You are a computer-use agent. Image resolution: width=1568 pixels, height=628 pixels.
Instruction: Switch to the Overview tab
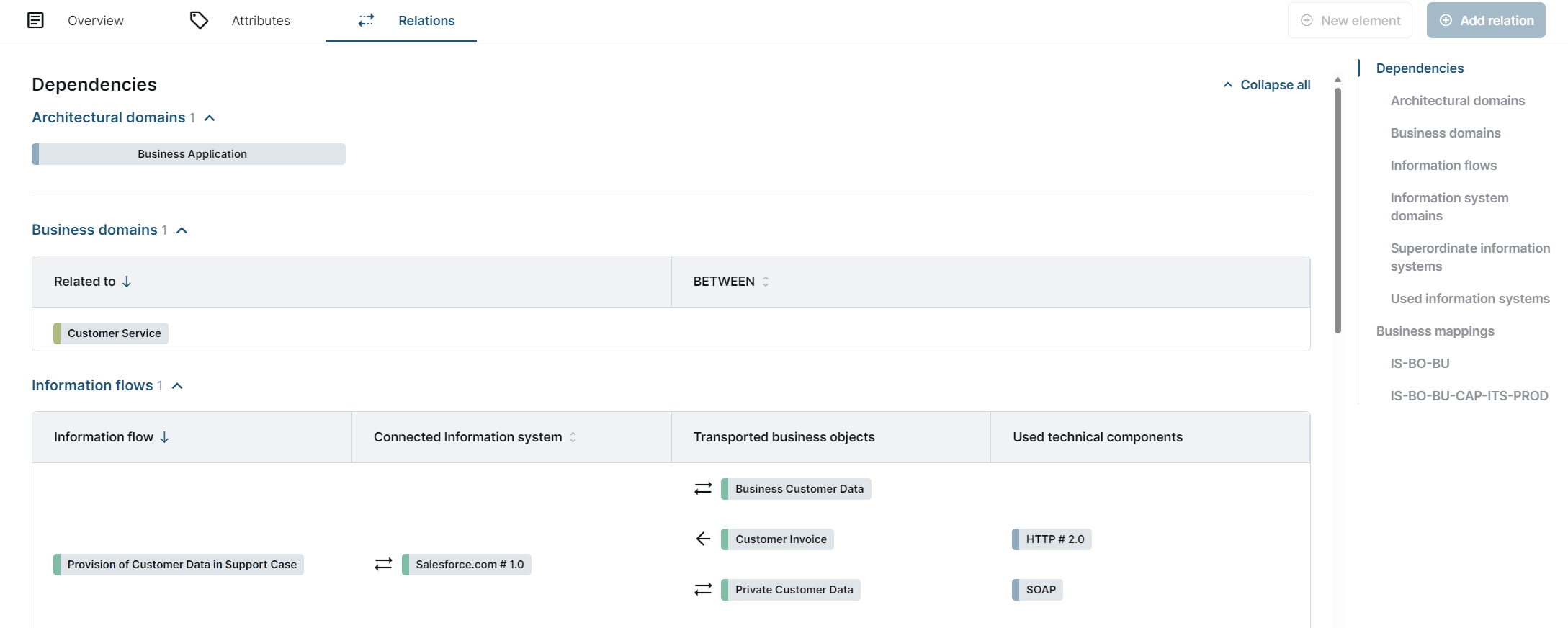[95, 21]
